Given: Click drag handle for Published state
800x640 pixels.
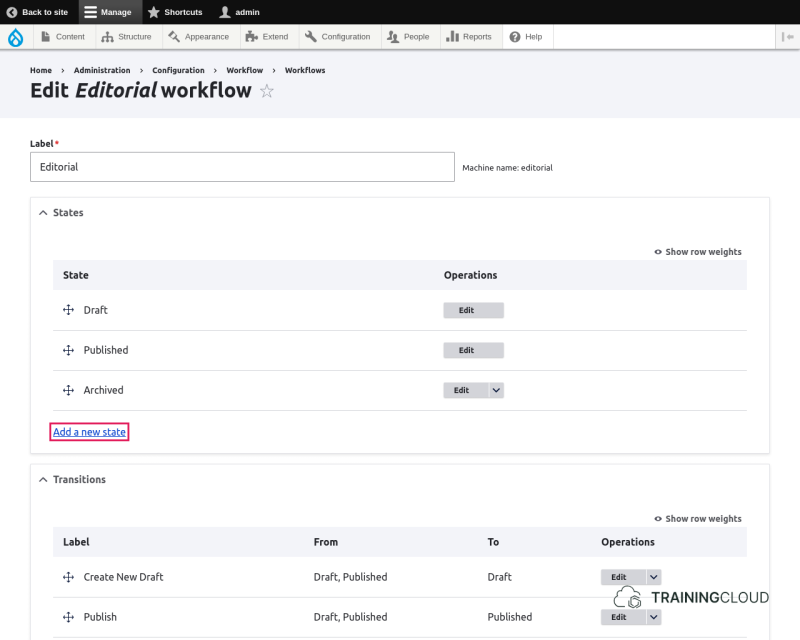Looking at the screenshot, I should coord(68,350).
